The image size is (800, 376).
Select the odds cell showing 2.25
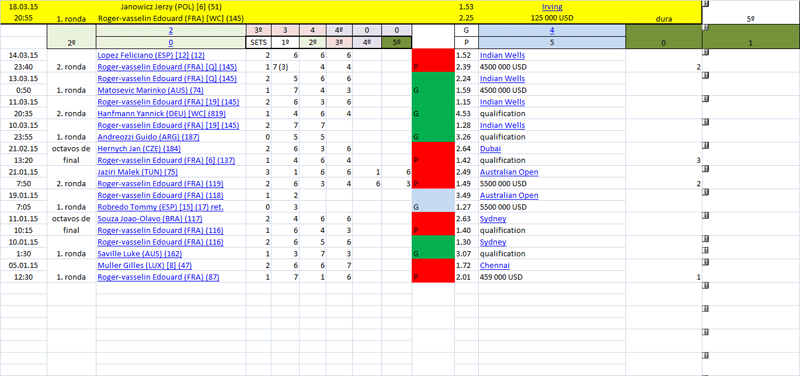point(466,18)
